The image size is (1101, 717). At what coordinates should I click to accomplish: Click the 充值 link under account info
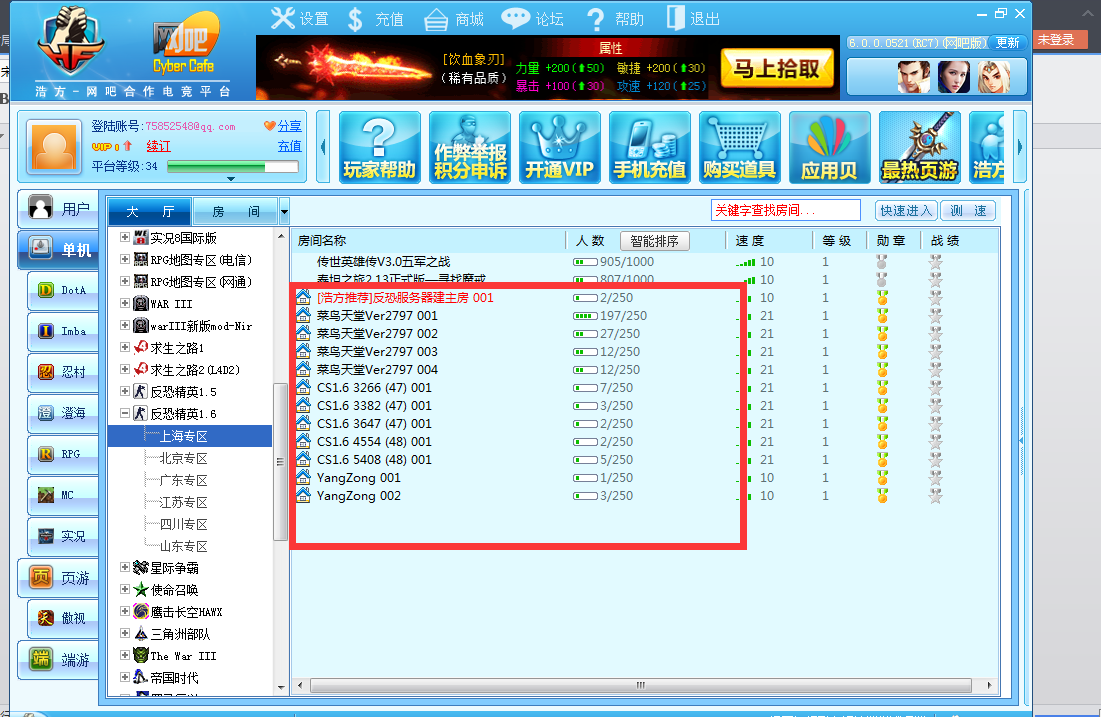pos(289,146)
